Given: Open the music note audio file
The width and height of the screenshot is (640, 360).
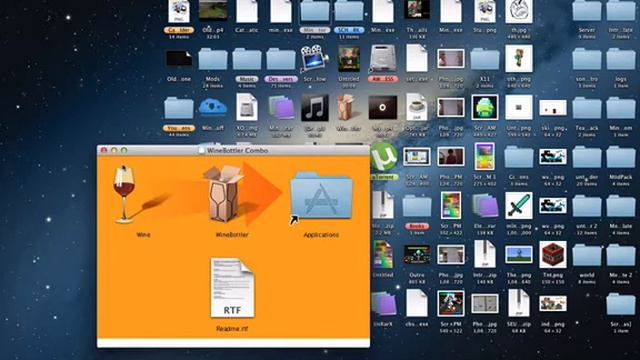Looking at the screenshot, I should pos(315,108).
